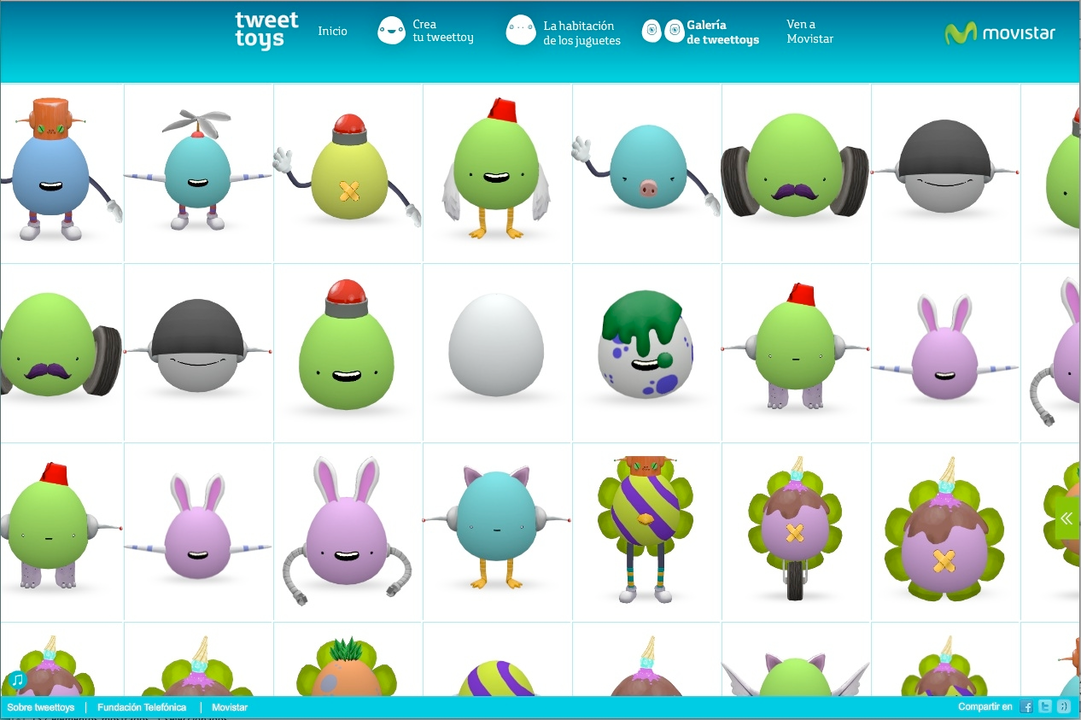This screenshot has width=1081, height=720.
Task: Select the third-row green fez toy
Action: (x=61, y=526)
